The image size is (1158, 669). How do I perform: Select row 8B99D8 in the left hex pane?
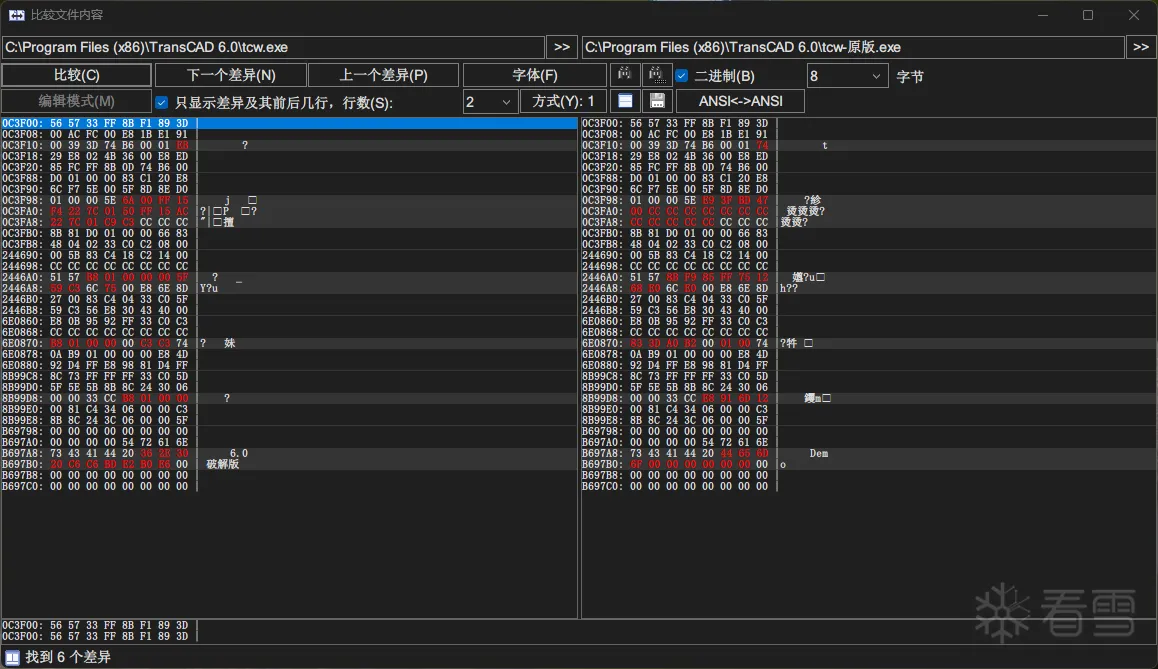click(x=290, y=398)
